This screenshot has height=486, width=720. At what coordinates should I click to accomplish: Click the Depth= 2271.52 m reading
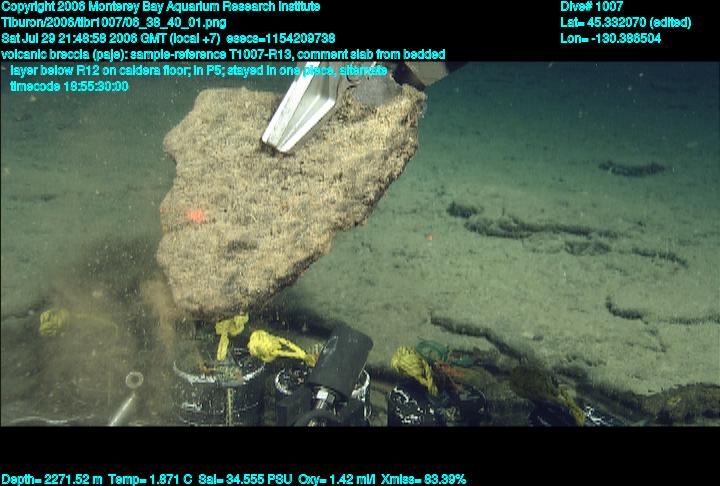pos(52,479)
